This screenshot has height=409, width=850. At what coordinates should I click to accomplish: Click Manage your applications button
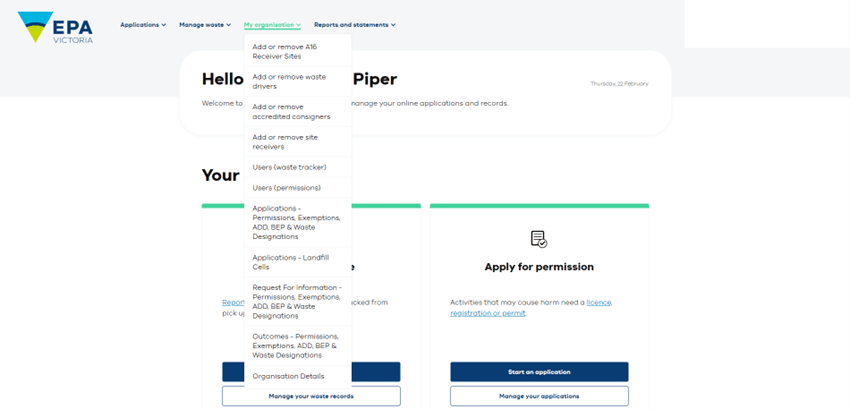pyautogui.click(x=539, y=396)
